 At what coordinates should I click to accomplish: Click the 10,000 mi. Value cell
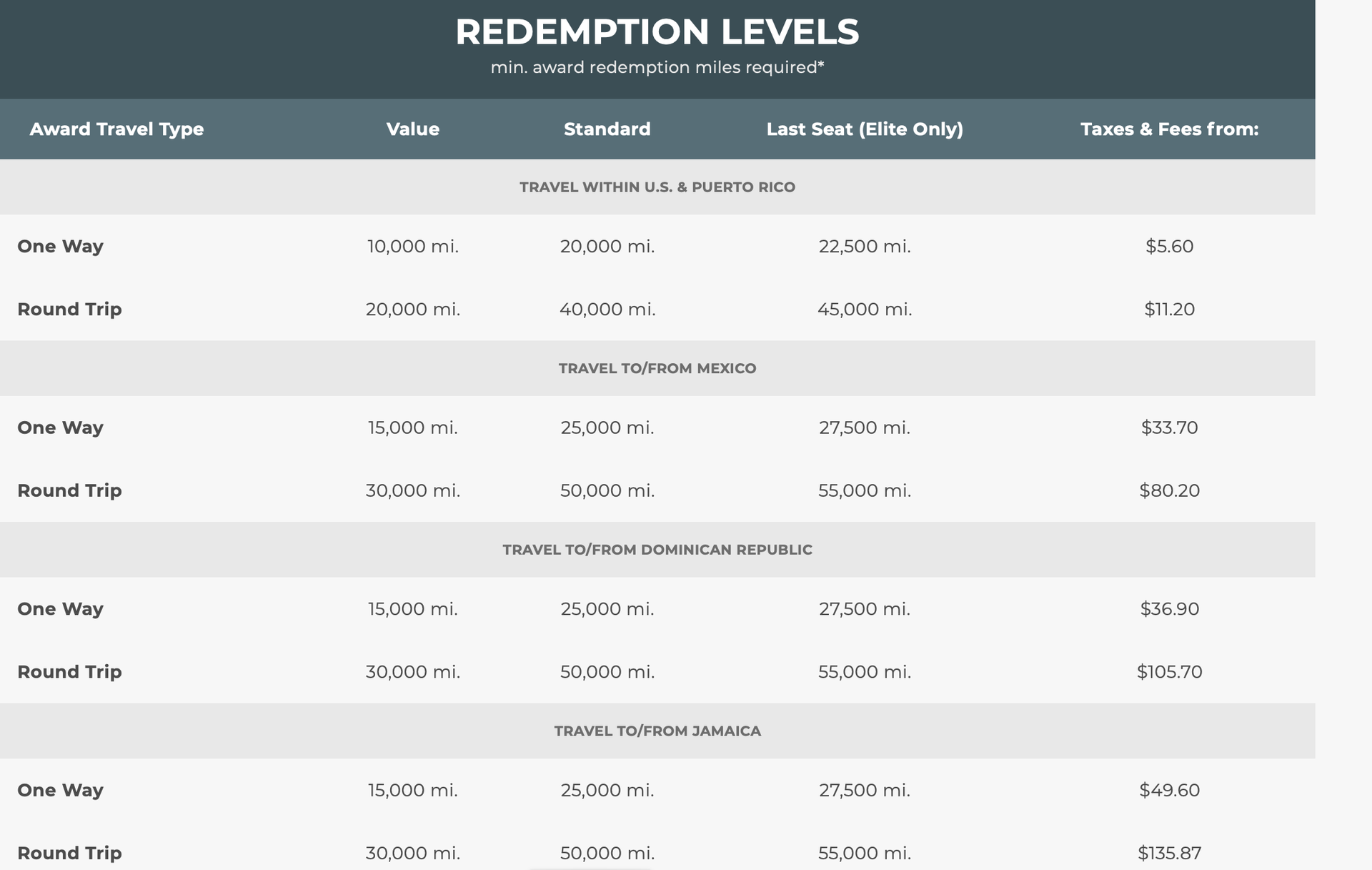coord(413,246)
